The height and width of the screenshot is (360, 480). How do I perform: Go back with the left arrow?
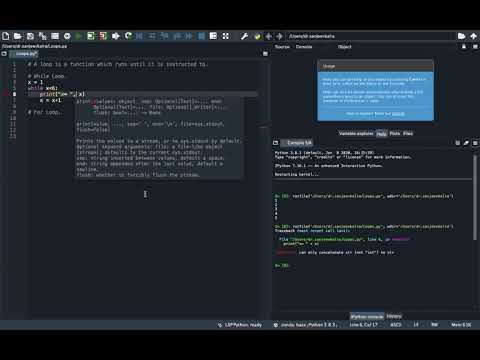point(268,36)
